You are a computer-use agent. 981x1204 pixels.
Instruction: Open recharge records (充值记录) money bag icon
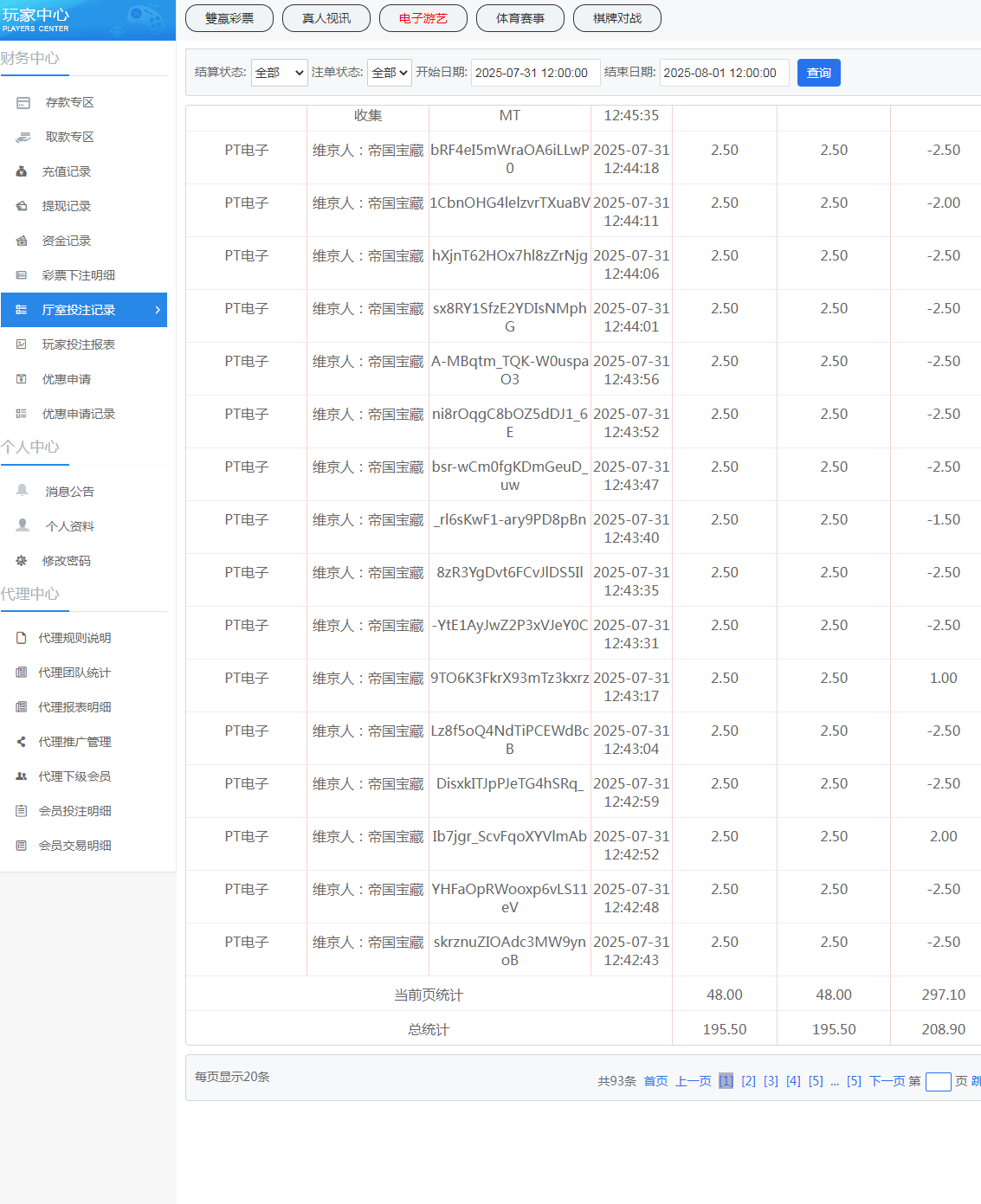[22, 172]
